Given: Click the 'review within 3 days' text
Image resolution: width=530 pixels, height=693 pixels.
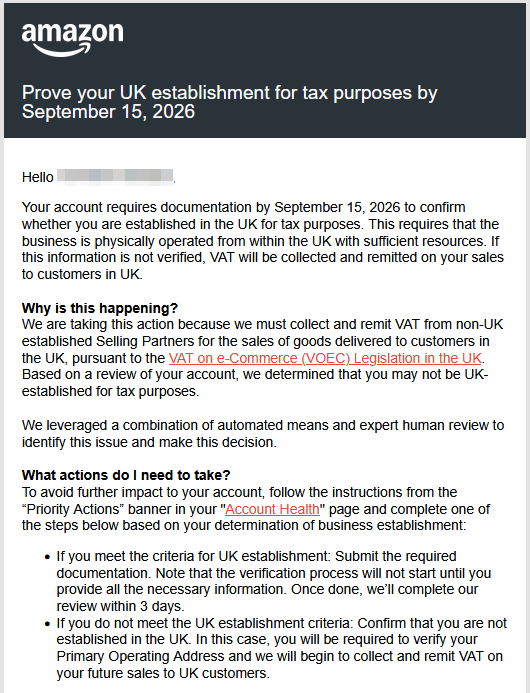Looking at the screenshot, I should click(x=120, y=606).
